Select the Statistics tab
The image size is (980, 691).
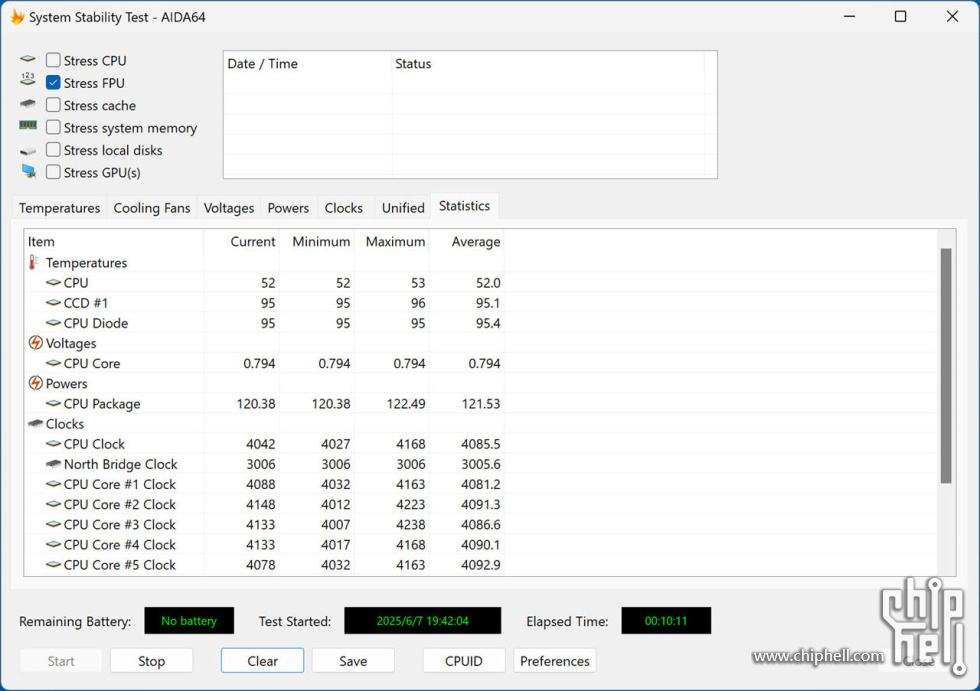click(464, 206)
